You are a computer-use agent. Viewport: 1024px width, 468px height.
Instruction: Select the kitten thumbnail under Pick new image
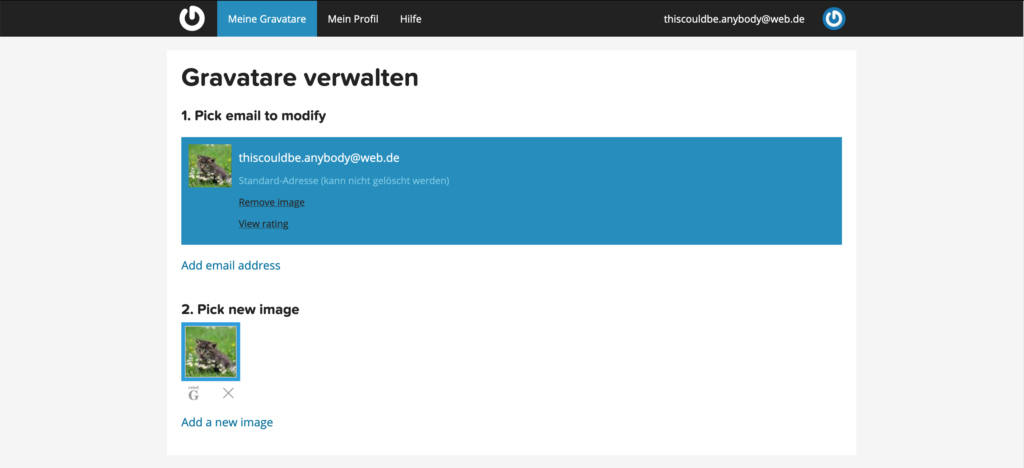210,351
